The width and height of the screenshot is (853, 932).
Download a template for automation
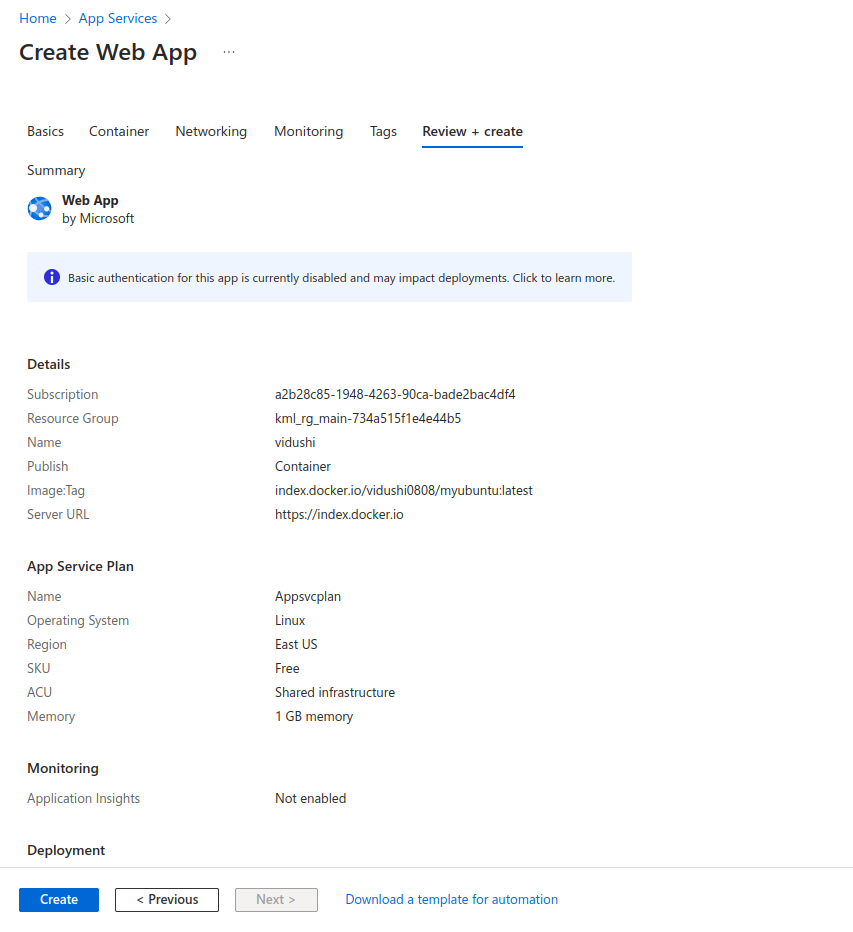(451, 899)
